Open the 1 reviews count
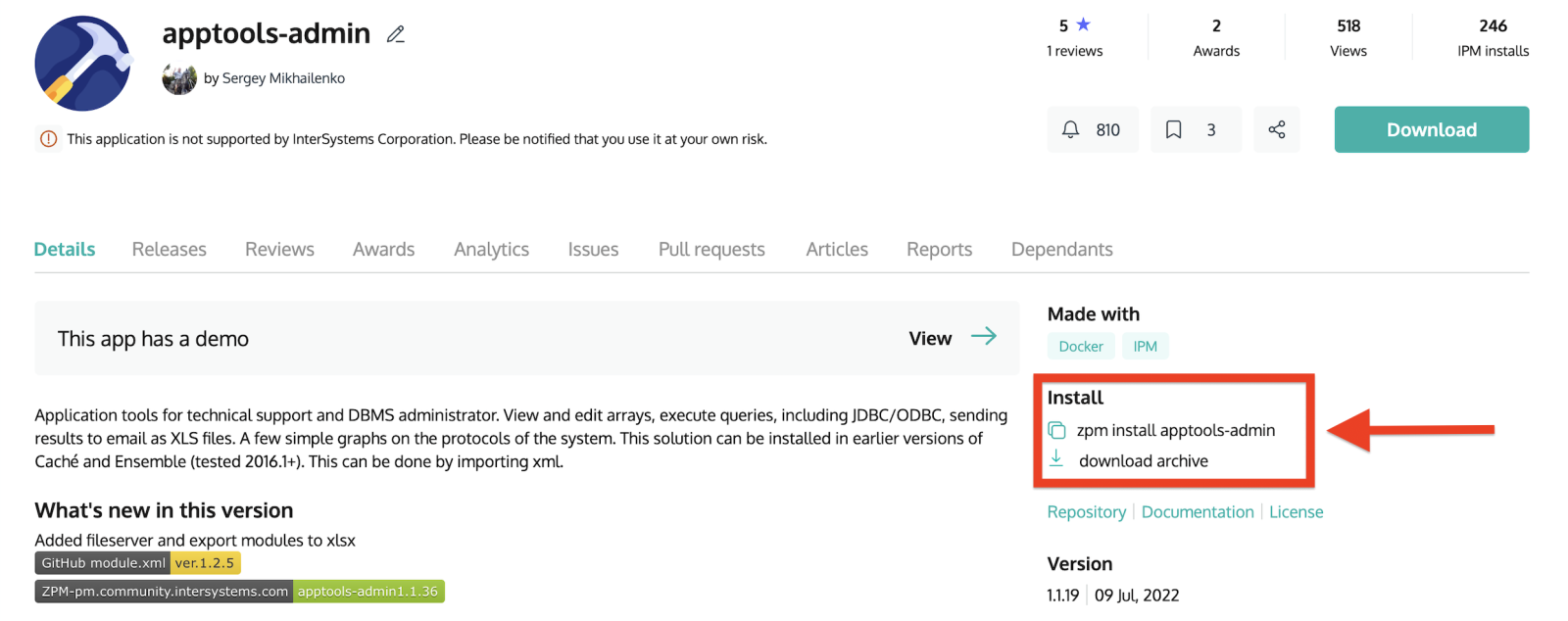Viewport: 1568px width, 621px height. tap(1074, 51)
